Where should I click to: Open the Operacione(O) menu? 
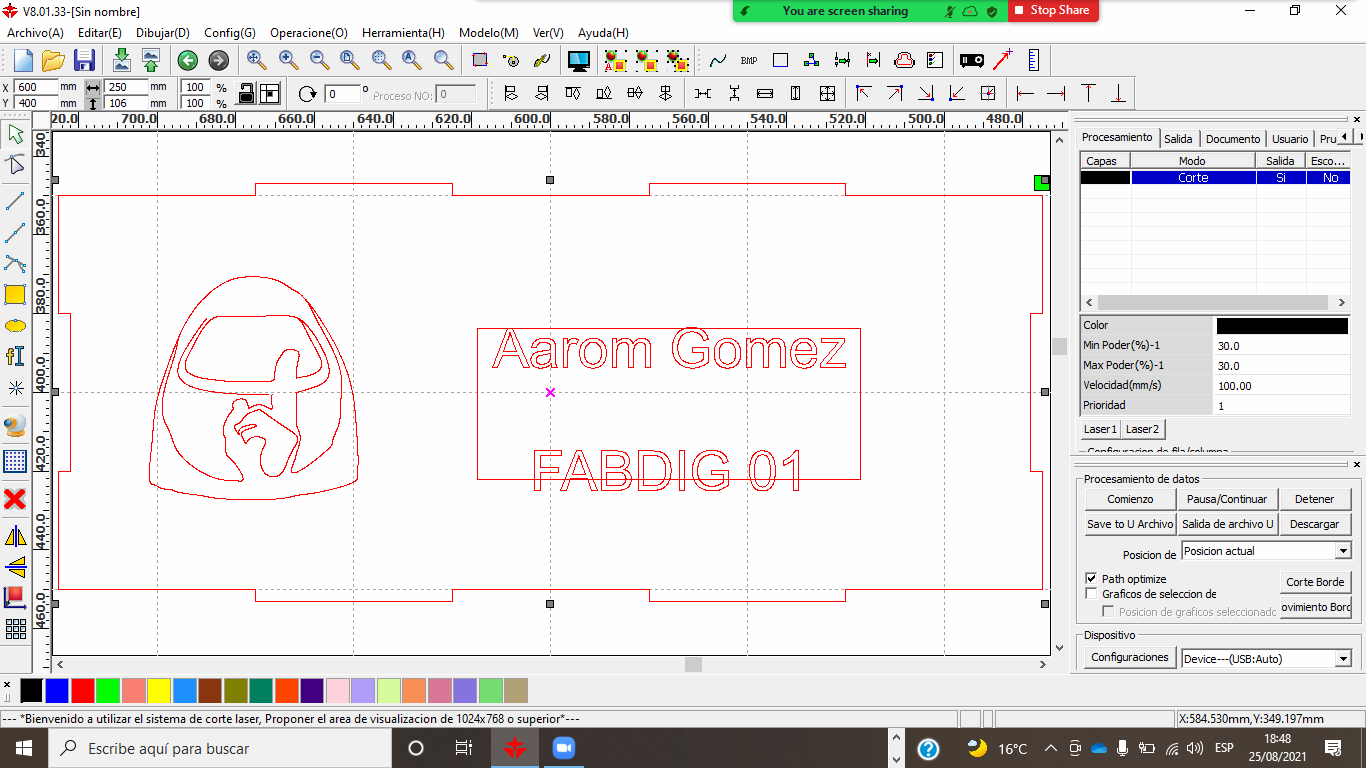(x=309, y=33)
